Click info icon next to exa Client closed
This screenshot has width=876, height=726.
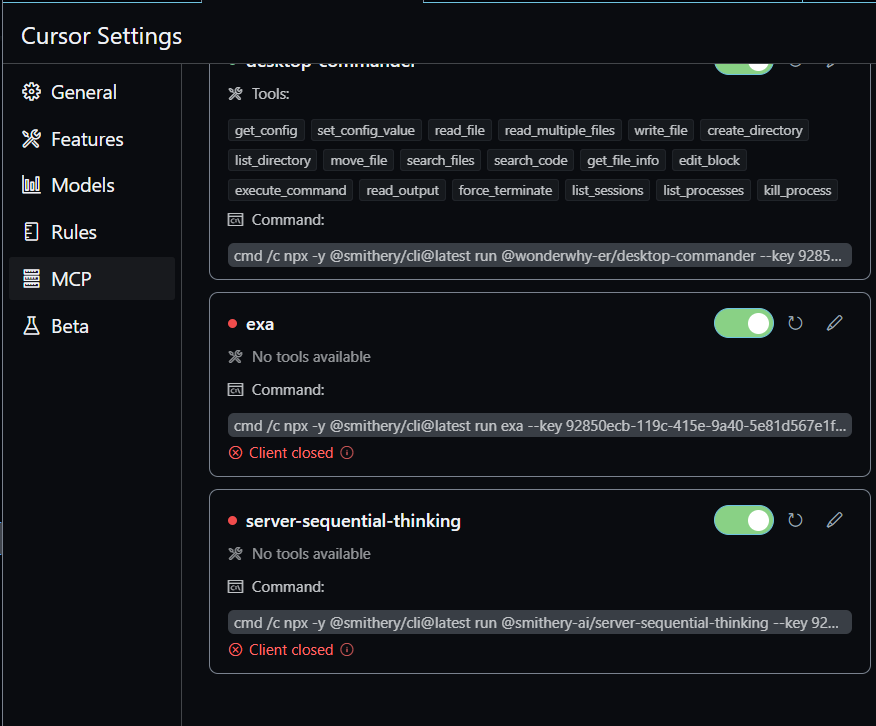347,453
